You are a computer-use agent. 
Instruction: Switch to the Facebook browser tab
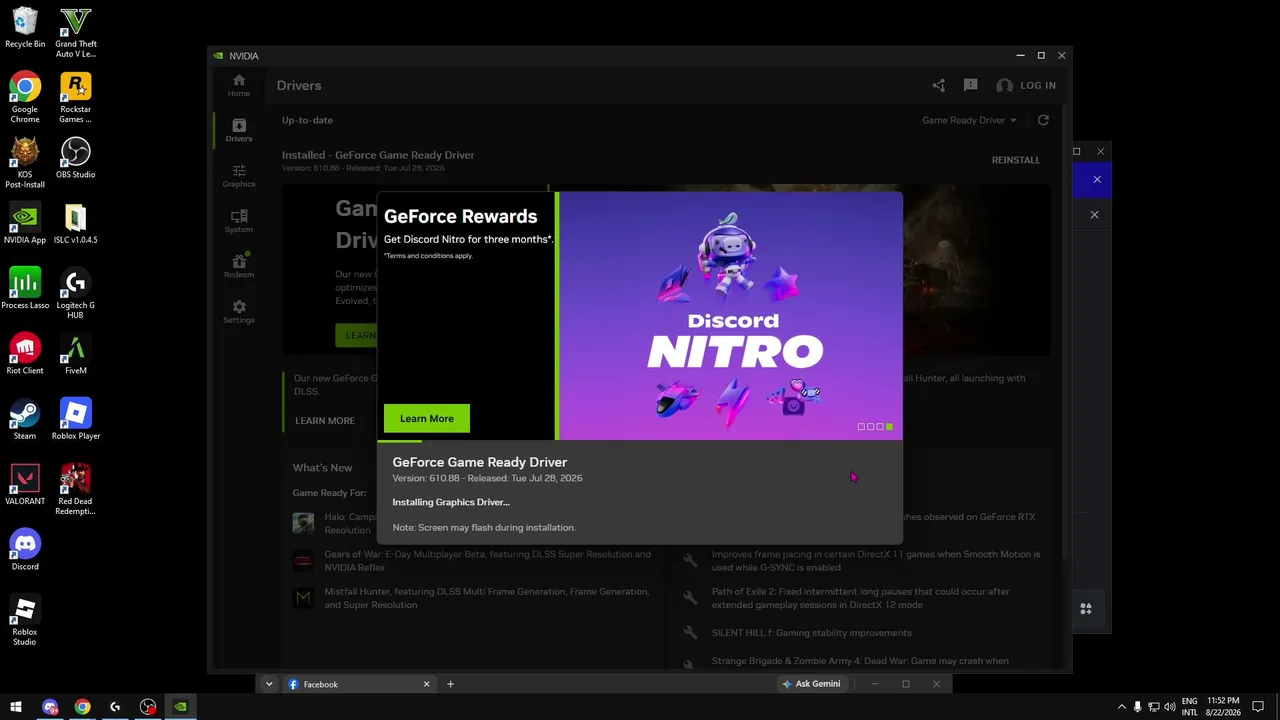(358, 684)
